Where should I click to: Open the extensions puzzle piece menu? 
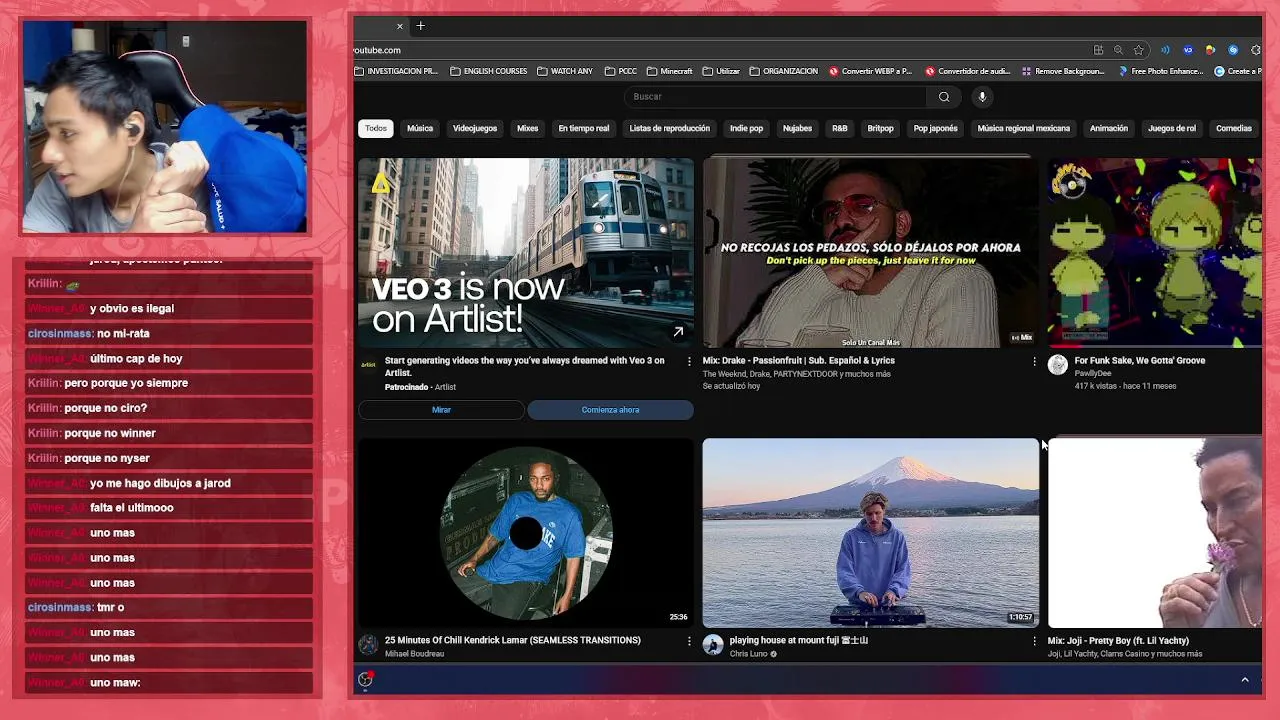(1255, 50)
